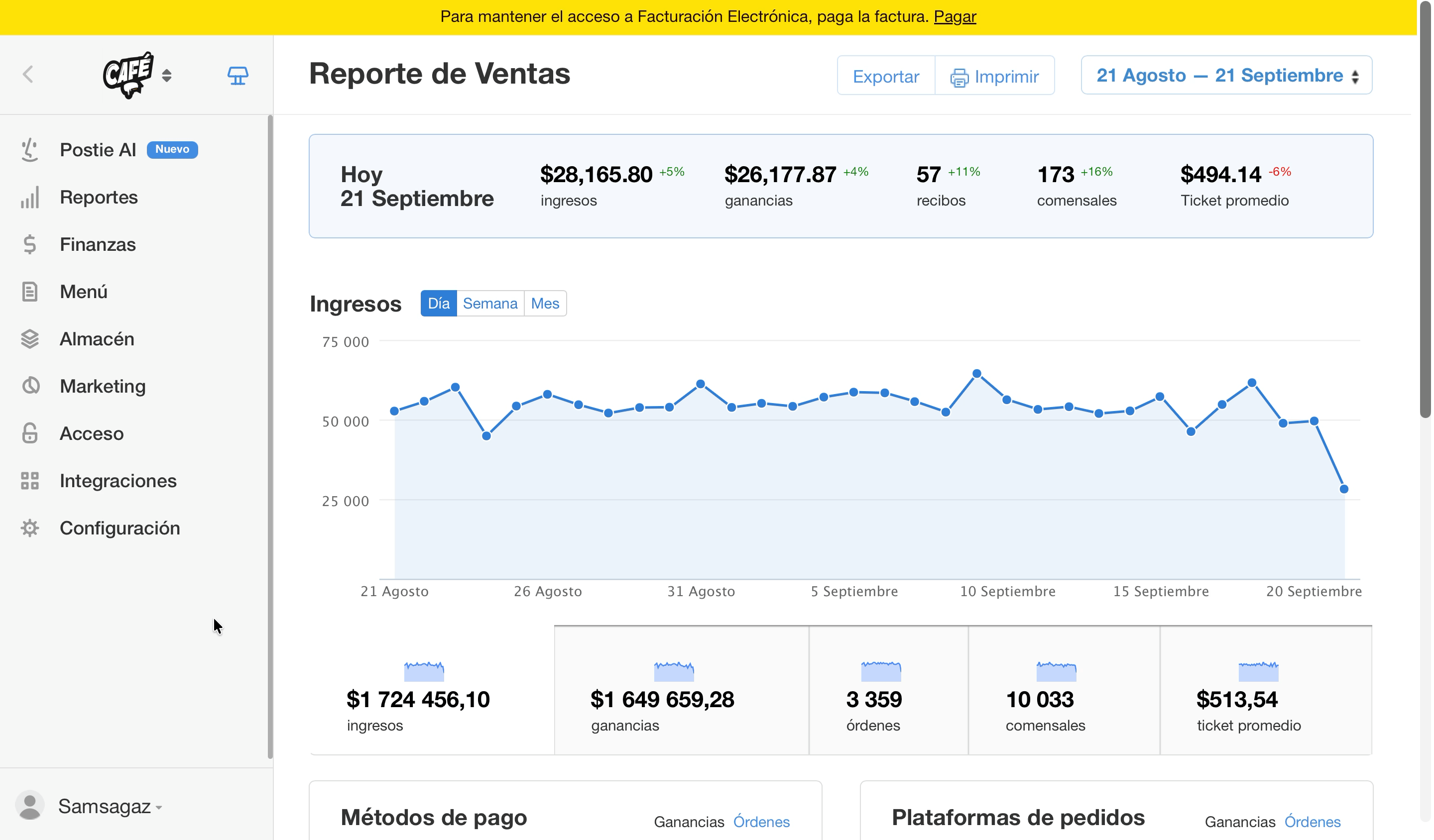Image resolution: width=1434 pixels, height=840 pixels.
Task: Click the last data point on the Ingresos chart
Action: coord(1344,489)
